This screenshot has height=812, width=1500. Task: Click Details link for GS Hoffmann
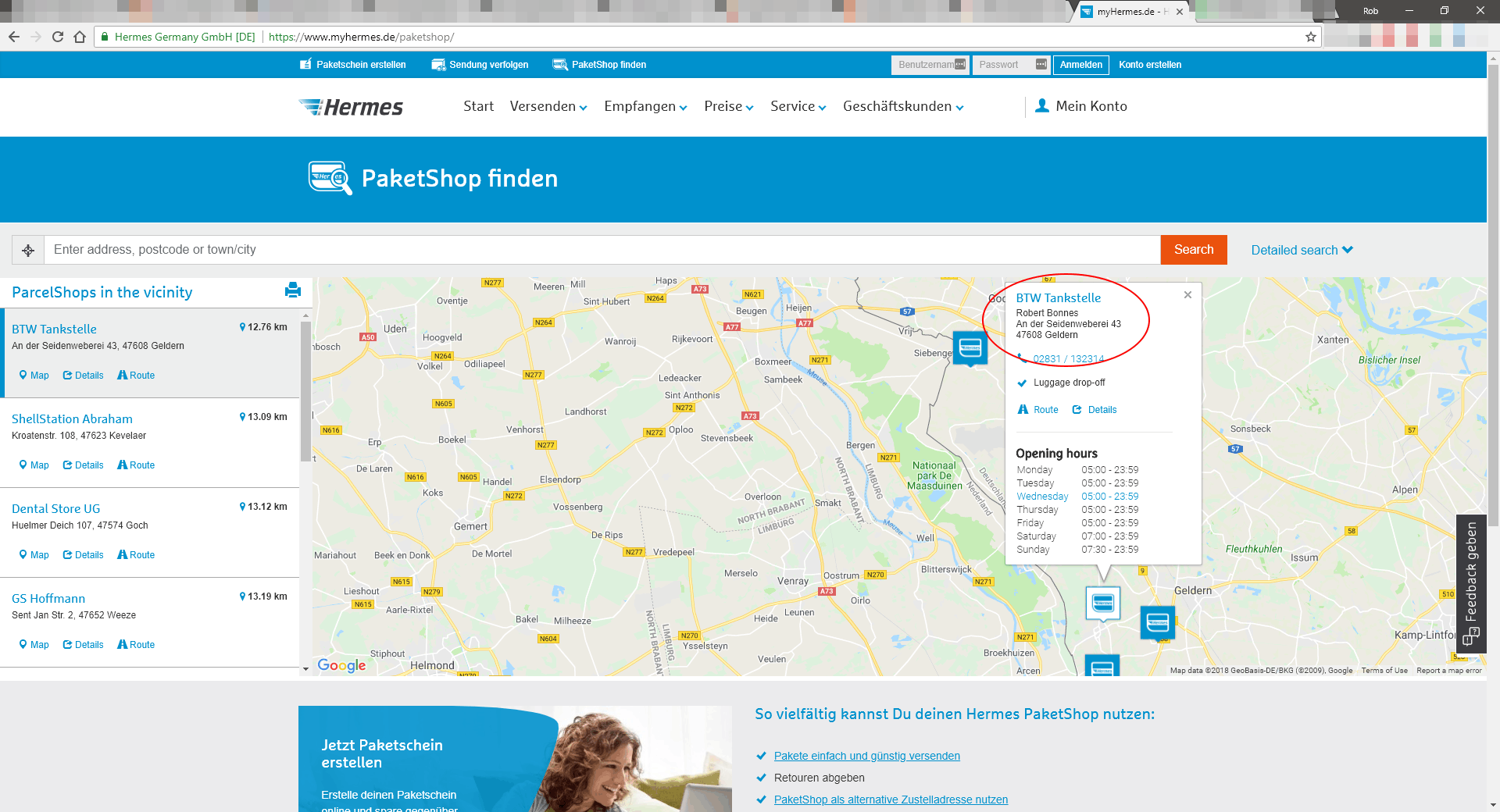89,645
